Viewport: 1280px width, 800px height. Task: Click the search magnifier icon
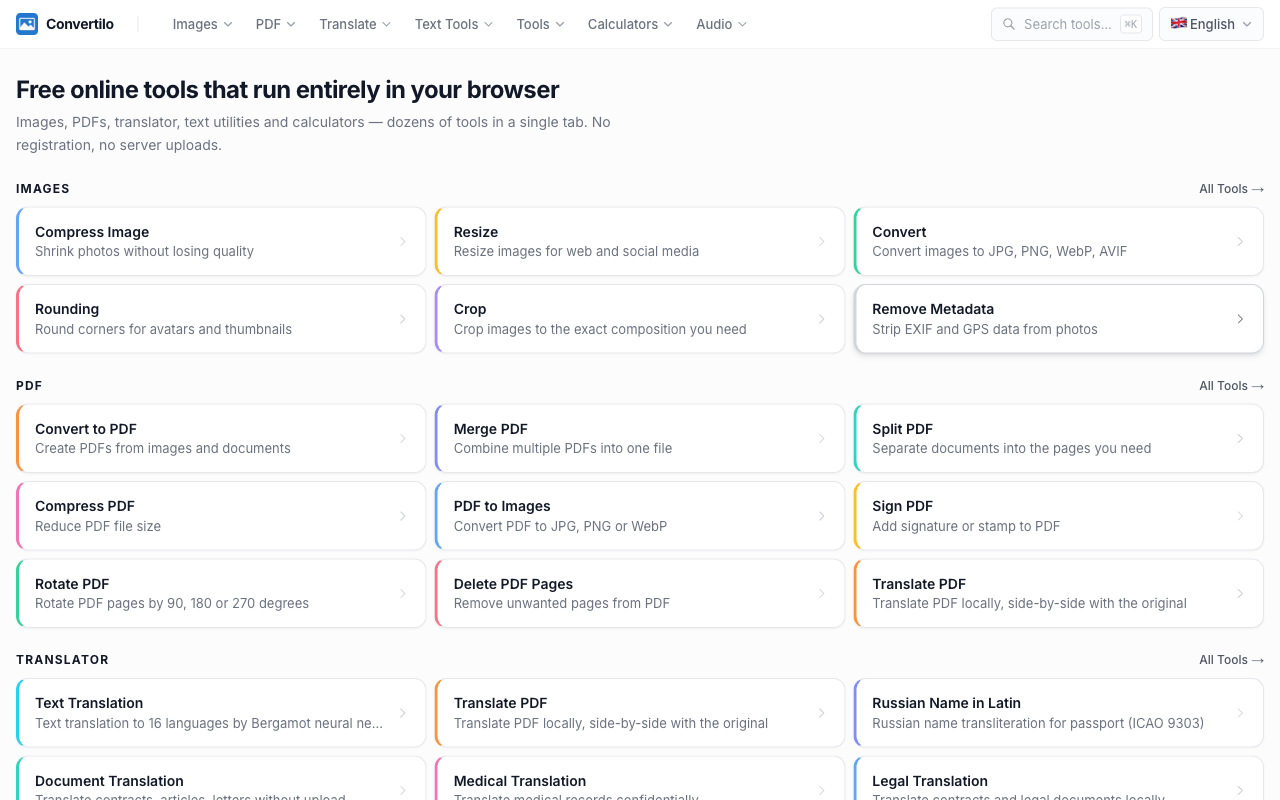click(1009, 24)
